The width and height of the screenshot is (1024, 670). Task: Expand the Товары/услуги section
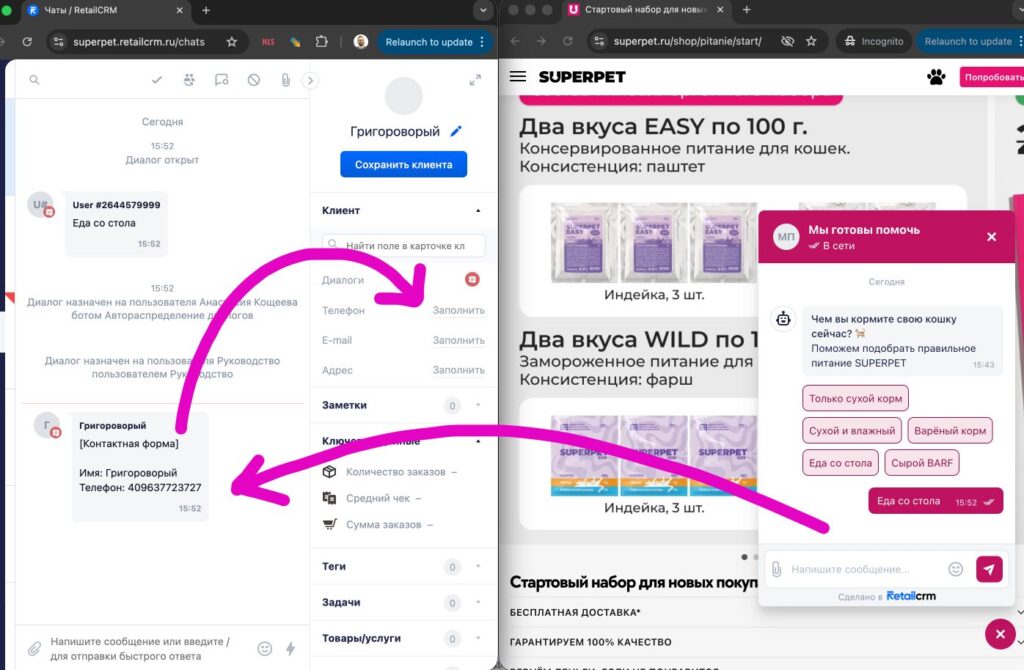click(x=478, y=638)
